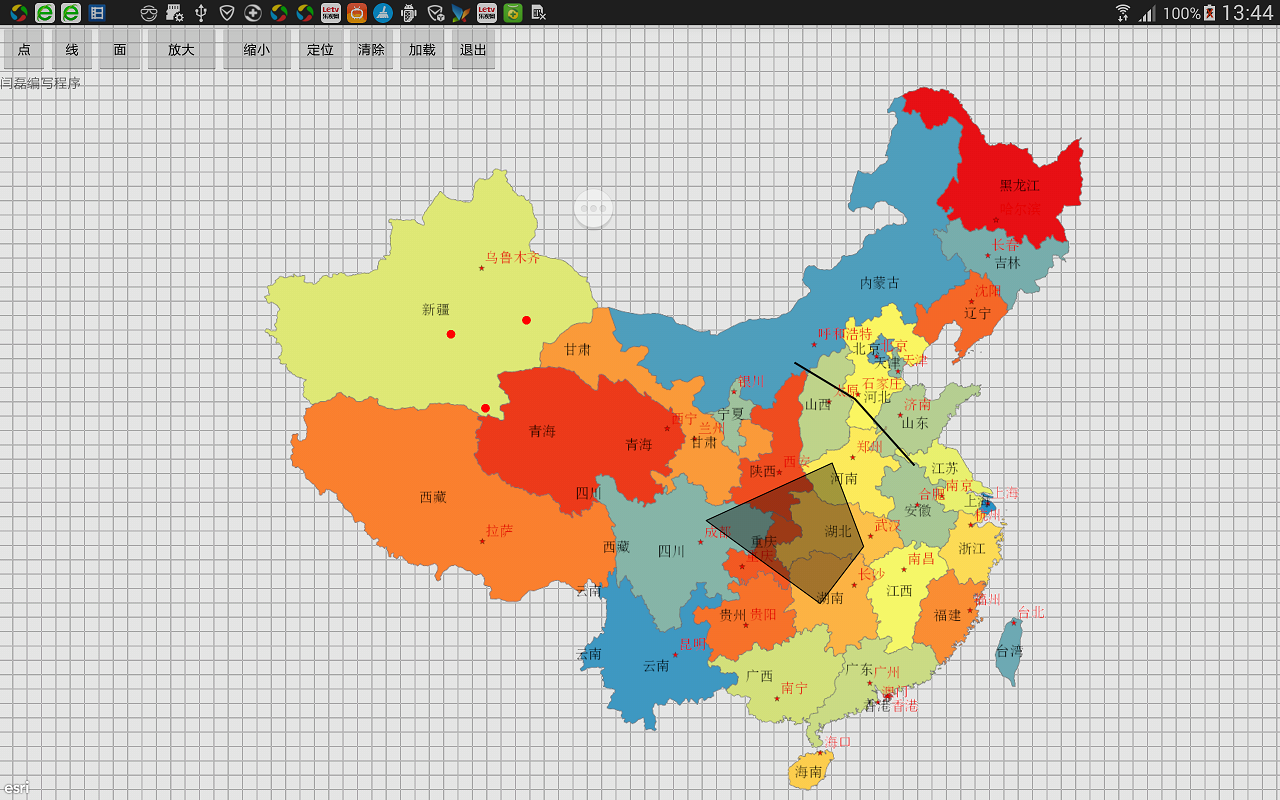Tap the 宁夏 region label
Screen dimensions: 1280x800
[x=730, y=414]
